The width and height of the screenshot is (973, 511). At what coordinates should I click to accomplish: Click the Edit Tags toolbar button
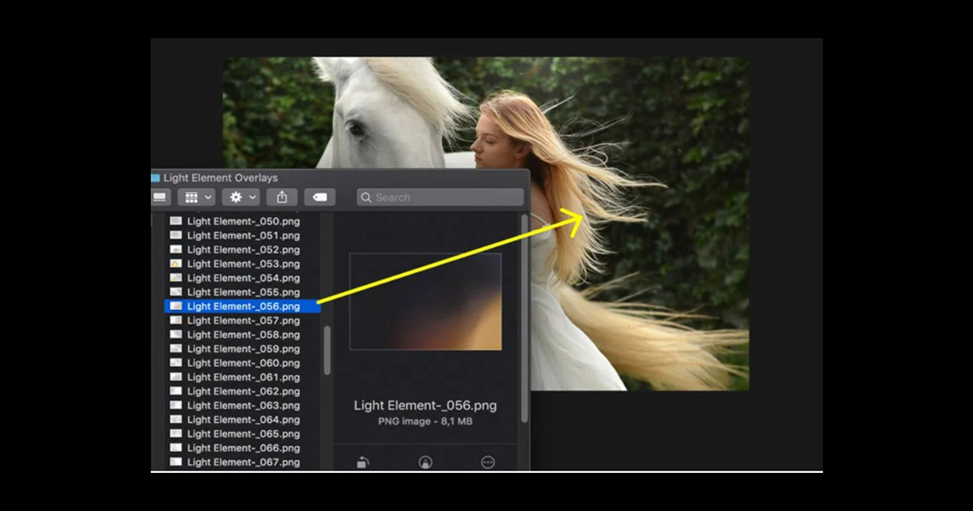(320, 197)
